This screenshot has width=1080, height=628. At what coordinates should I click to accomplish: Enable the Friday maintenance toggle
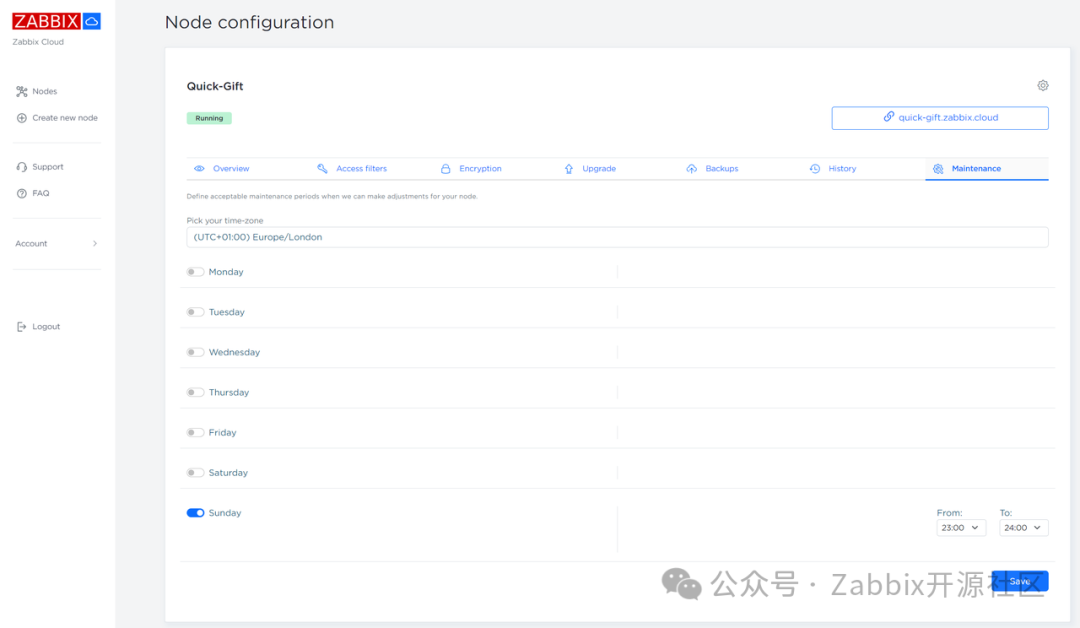[x=196, y=432]
